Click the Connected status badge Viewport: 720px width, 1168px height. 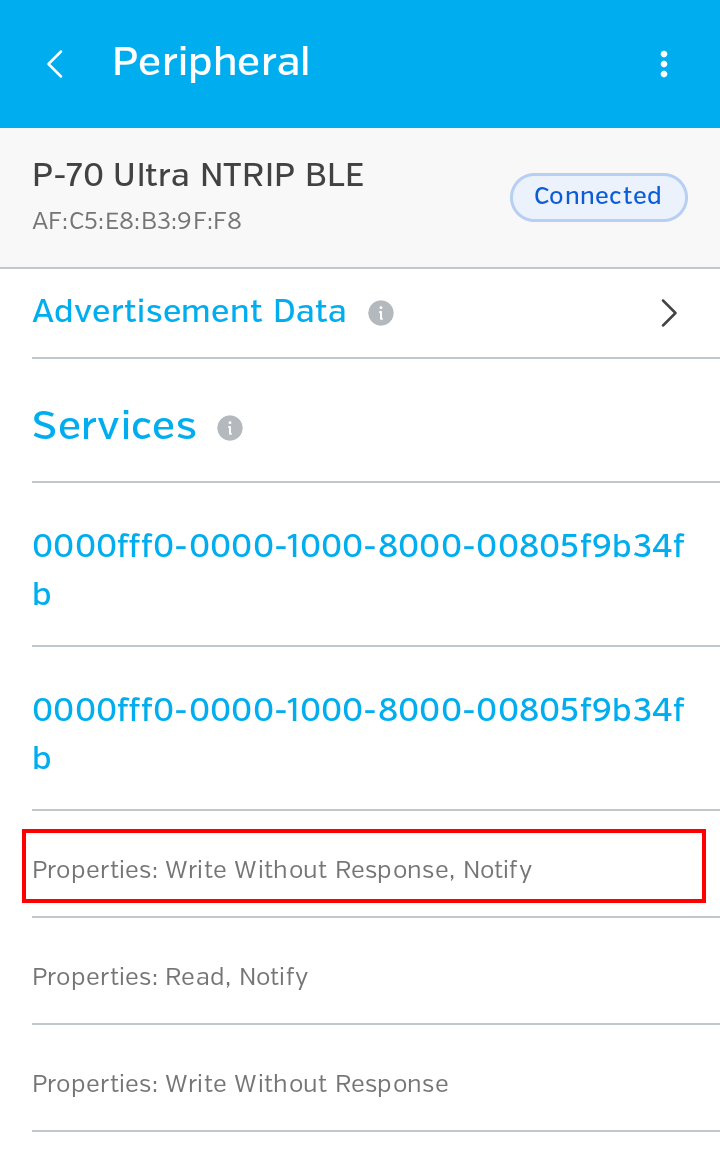598,196
